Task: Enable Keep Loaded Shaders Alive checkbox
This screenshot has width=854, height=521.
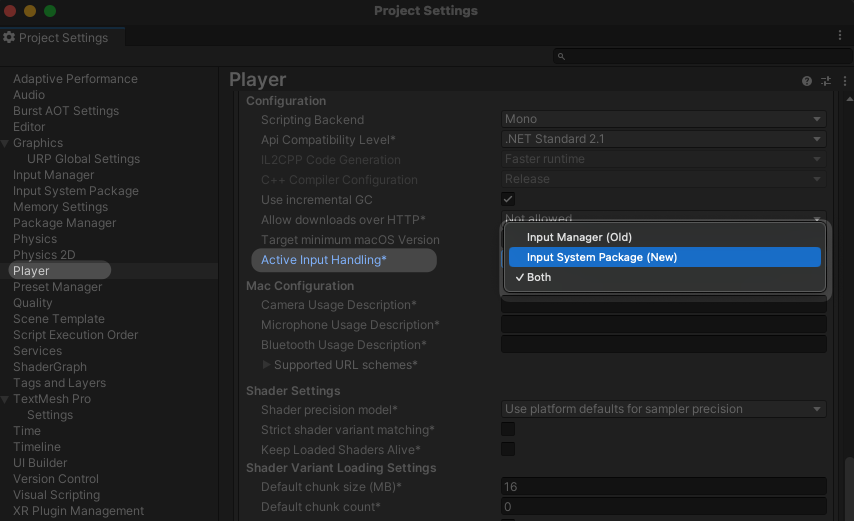Action: [508, 449]
